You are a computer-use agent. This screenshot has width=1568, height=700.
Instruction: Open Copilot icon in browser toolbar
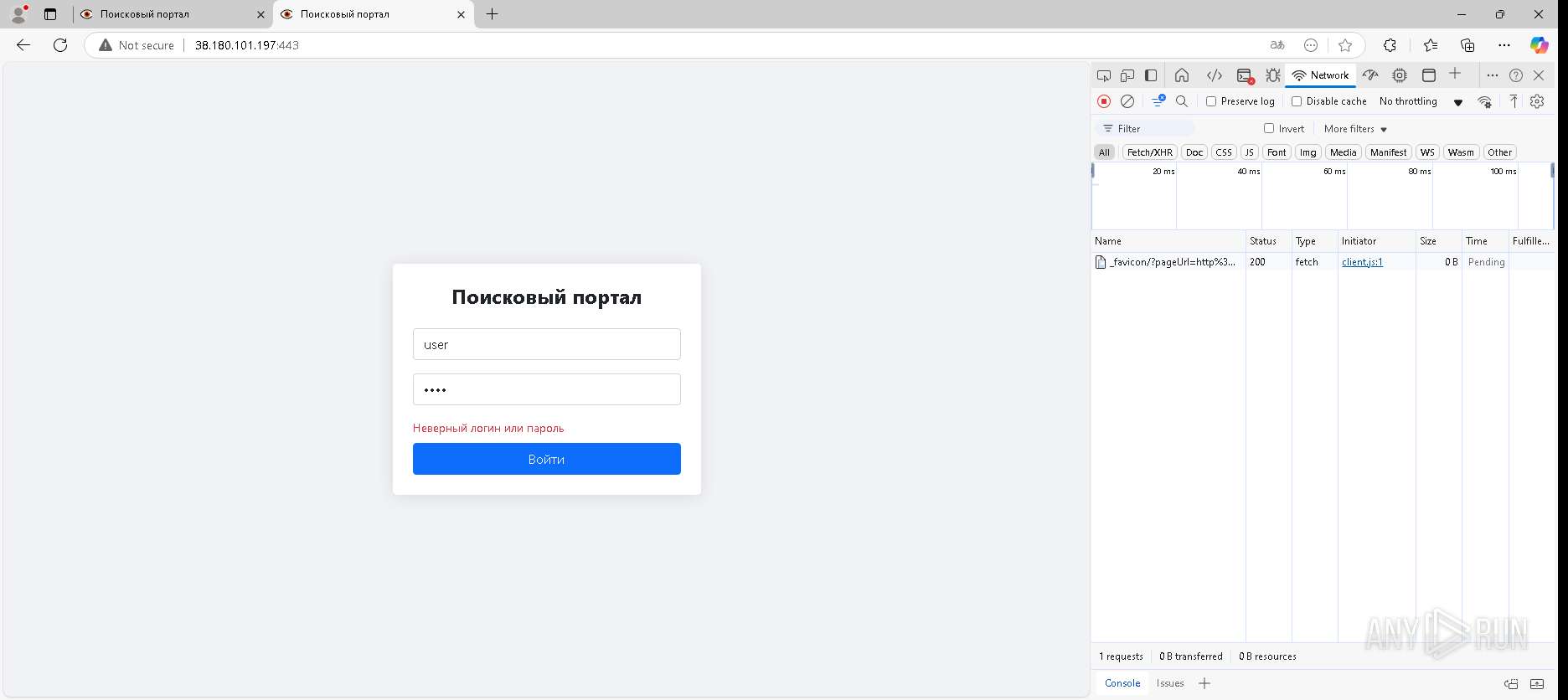[x=1540, y=45]
